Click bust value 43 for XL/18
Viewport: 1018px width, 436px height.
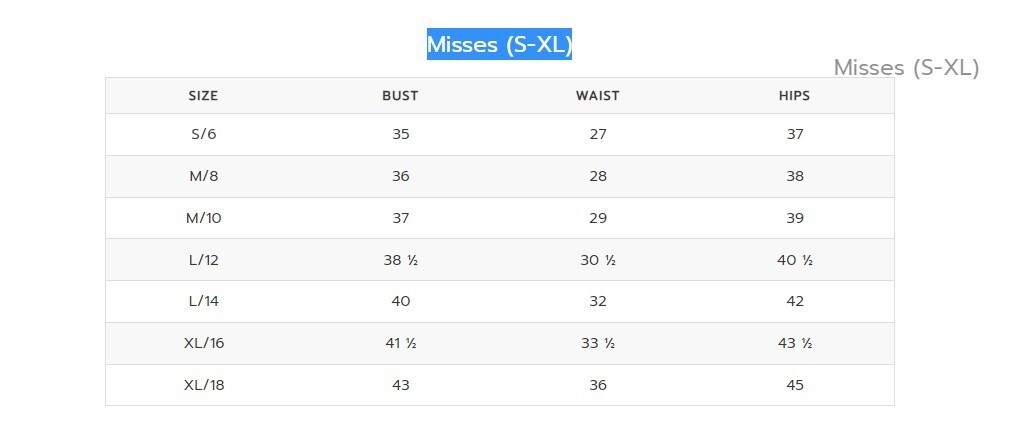click(x=401, y=385)
